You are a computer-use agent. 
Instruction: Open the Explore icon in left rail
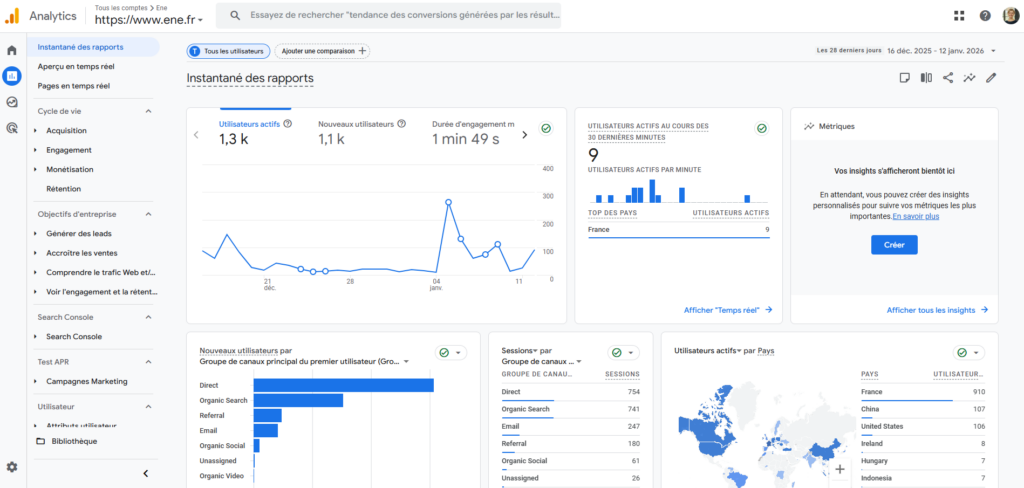pyautogui.click(x=12, y=102)
